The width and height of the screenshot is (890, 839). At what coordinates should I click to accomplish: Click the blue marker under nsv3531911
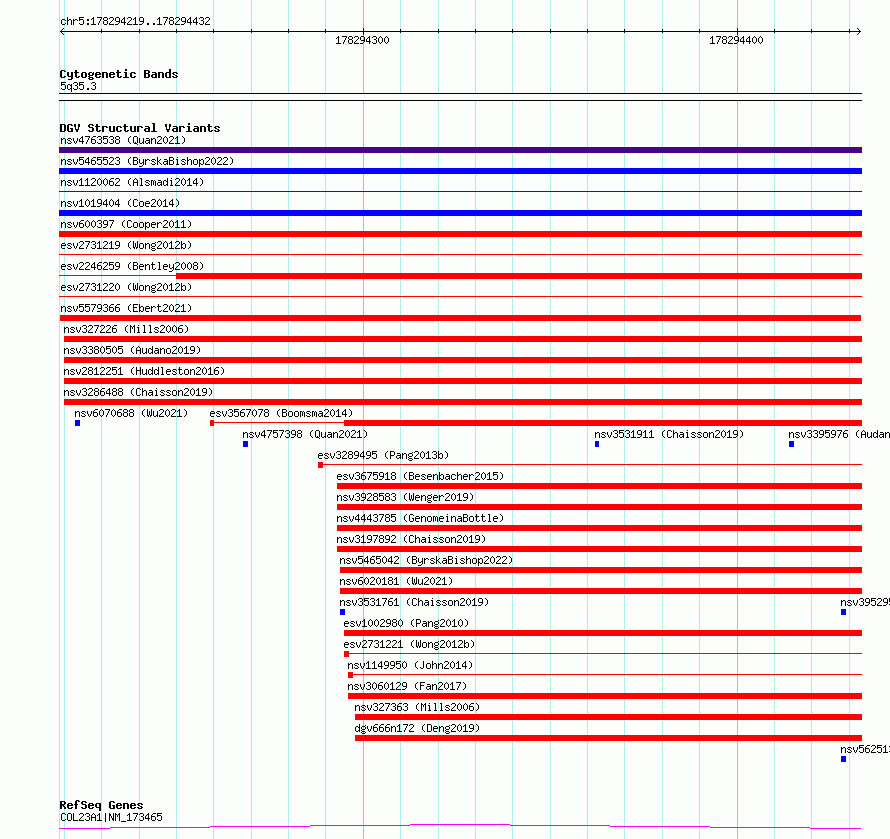tap(597, 444)
